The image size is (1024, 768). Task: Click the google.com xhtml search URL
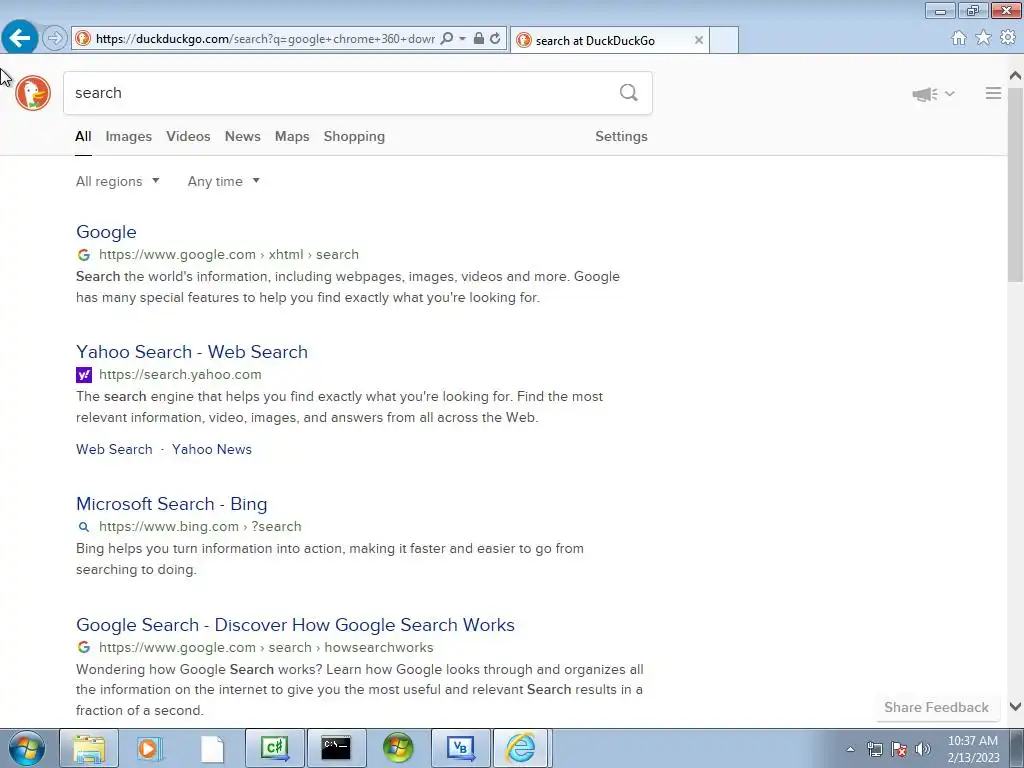[x=229, y=255]
